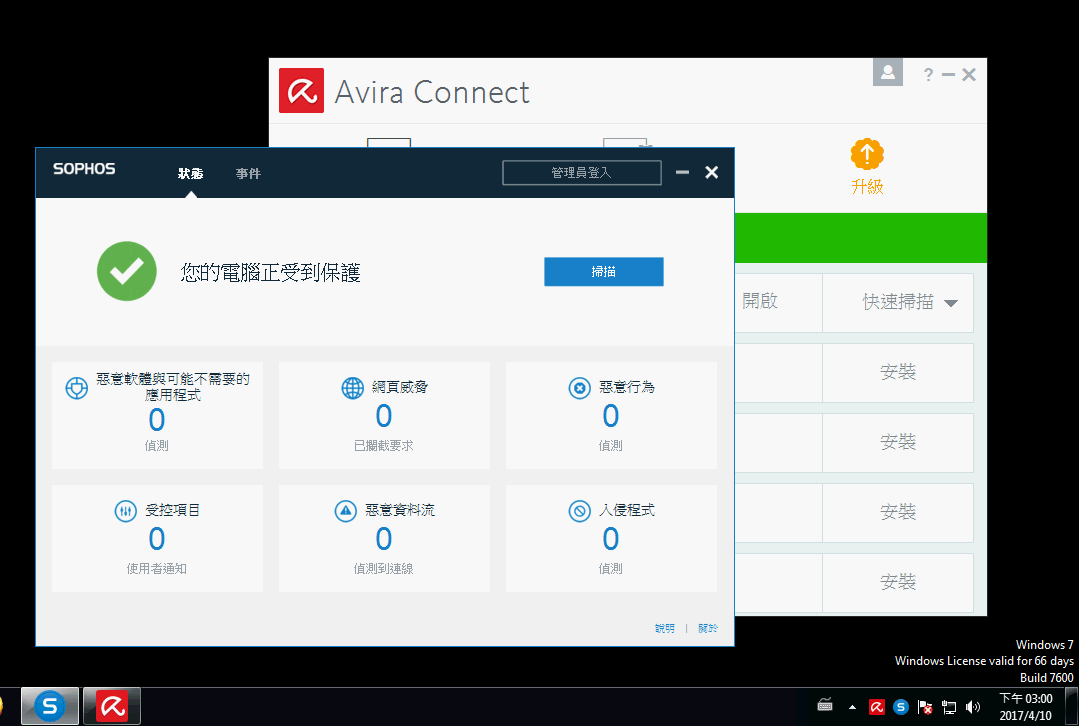Switch to Avira from the taskbar button

(112, 706)
